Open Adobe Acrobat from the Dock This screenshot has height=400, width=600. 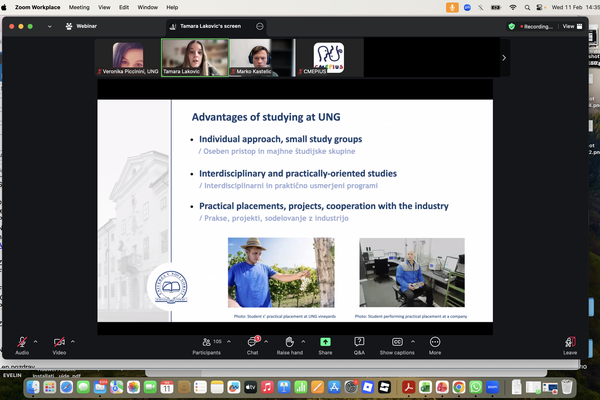(408, 387)
